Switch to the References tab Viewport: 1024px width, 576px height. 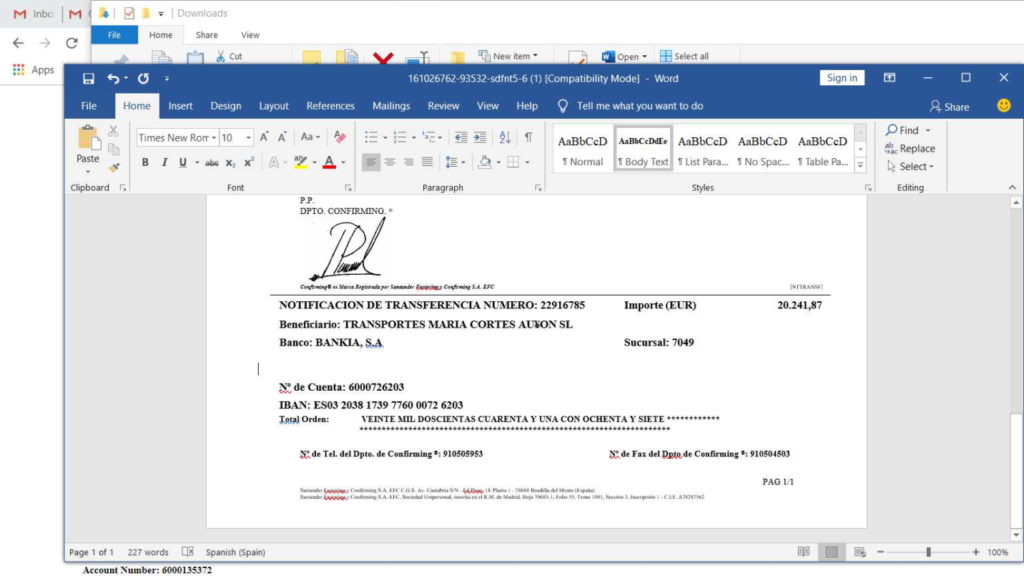(x=330, y=106)
